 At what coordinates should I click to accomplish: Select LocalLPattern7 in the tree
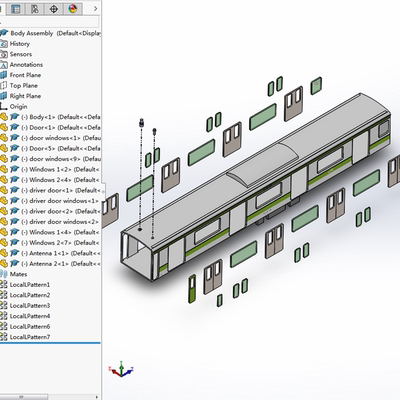30,337
